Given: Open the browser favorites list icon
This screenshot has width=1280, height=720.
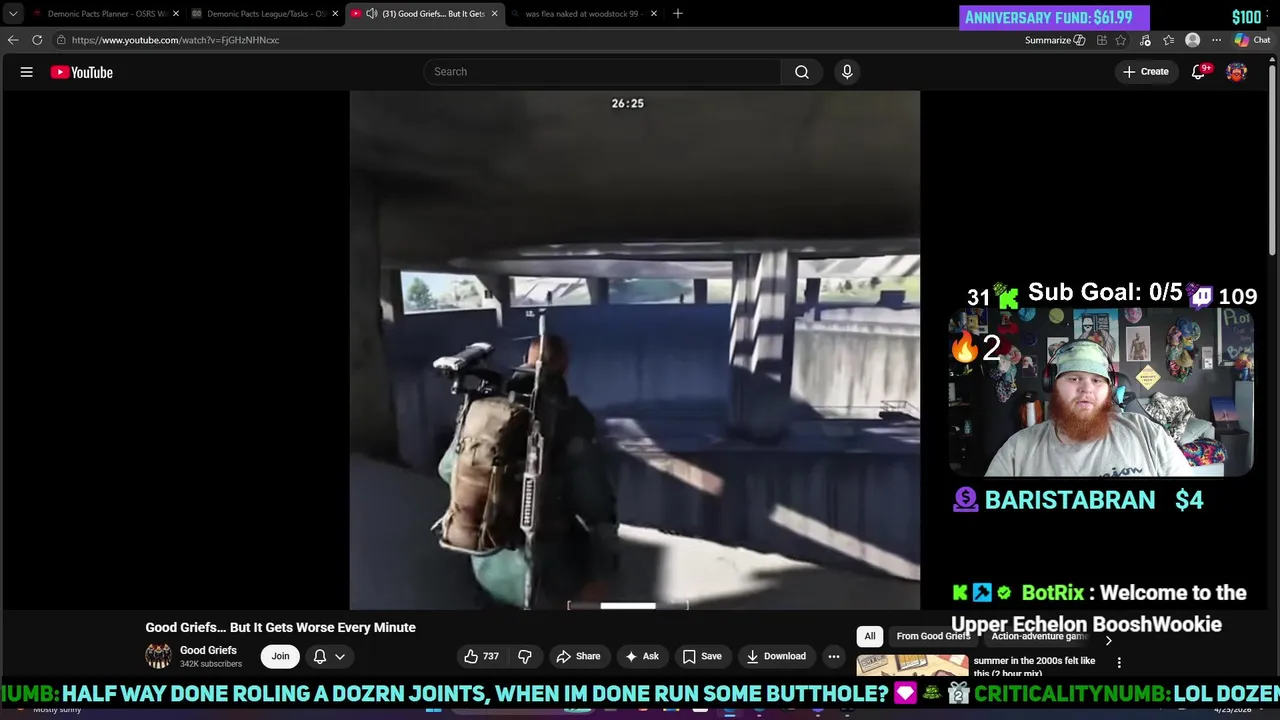Looking at the screenshot, I should [1168, 40].
